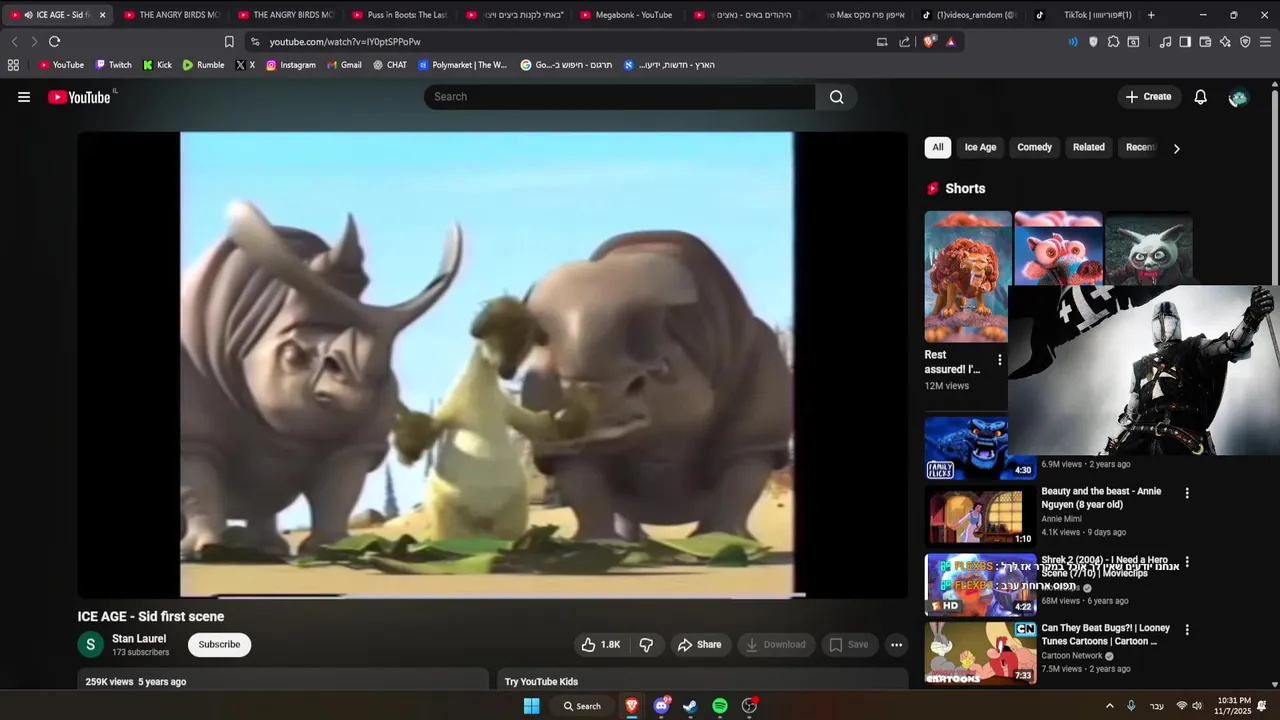Open Can They Beat Bugs thumbnail

981,653
